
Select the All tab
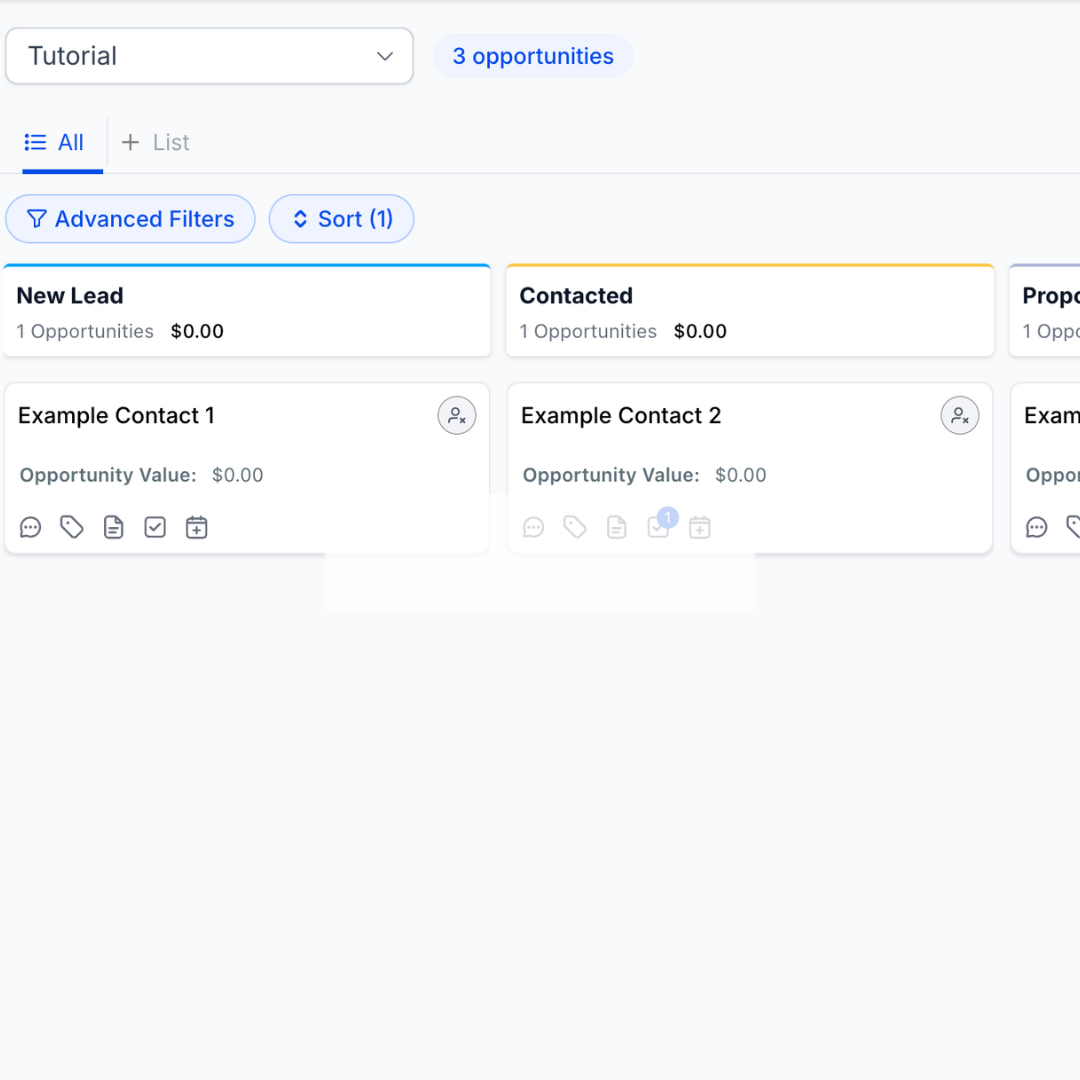point(55,143)
